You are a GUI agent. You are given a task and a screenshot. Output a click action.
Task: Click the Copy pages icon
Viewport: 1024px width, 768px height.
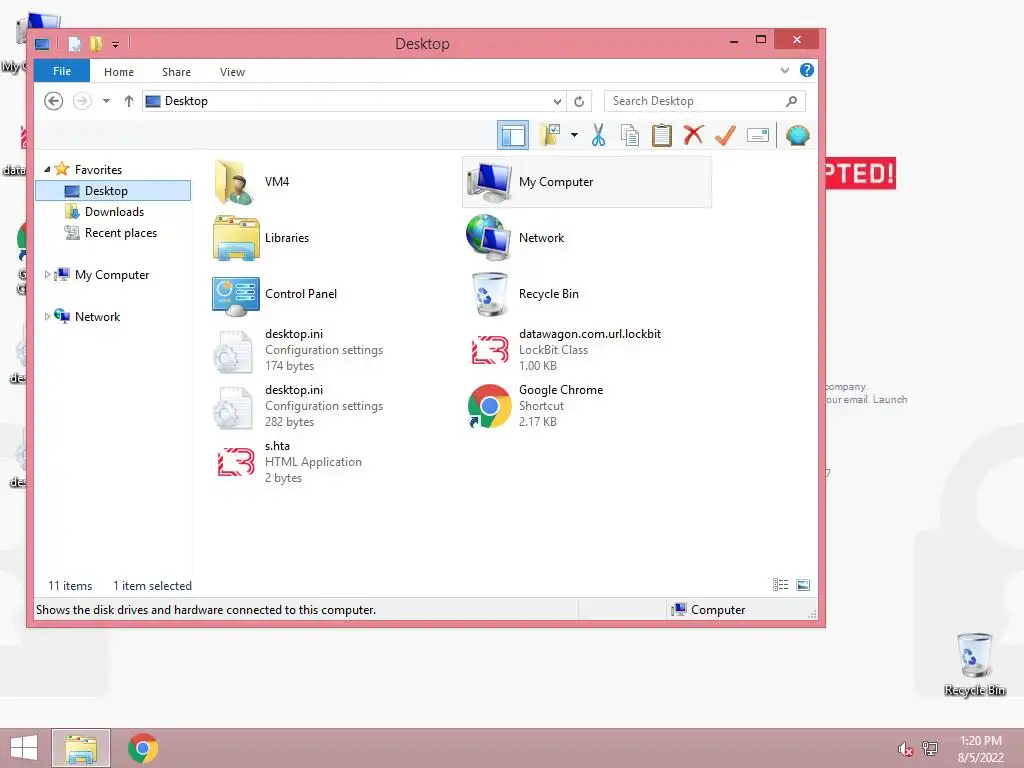[630, 135]
